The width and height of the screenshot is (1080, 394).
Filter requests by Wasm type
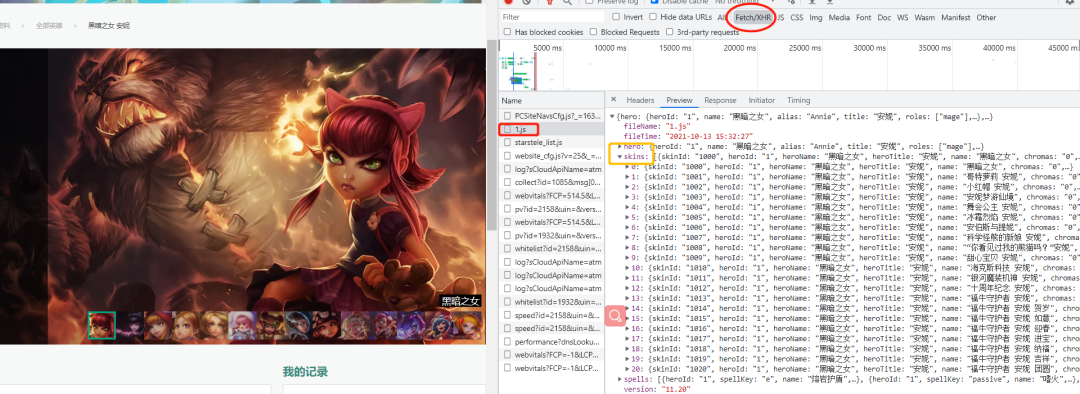[x=924, y=18]
